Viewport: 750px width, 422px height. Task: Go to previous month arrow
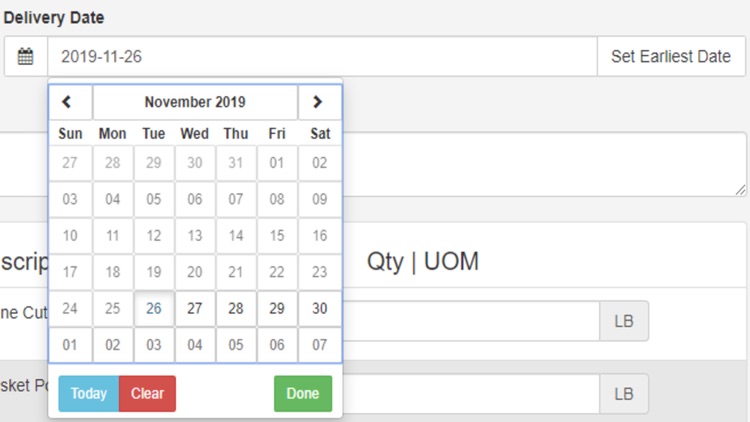[x=69, y=102]
